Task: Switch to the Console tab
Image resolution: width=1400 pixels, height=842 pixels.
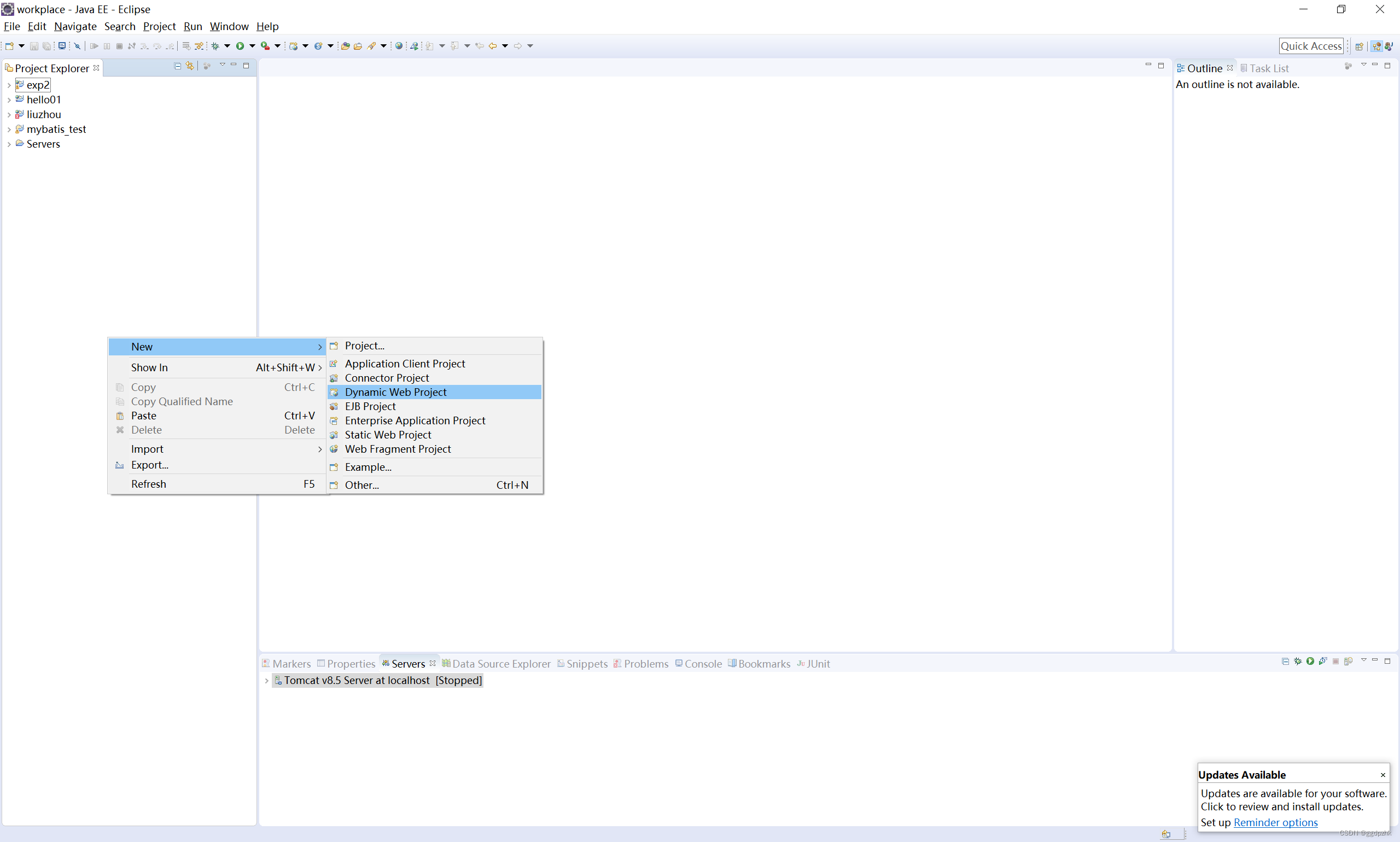Action: coord(698,664)
